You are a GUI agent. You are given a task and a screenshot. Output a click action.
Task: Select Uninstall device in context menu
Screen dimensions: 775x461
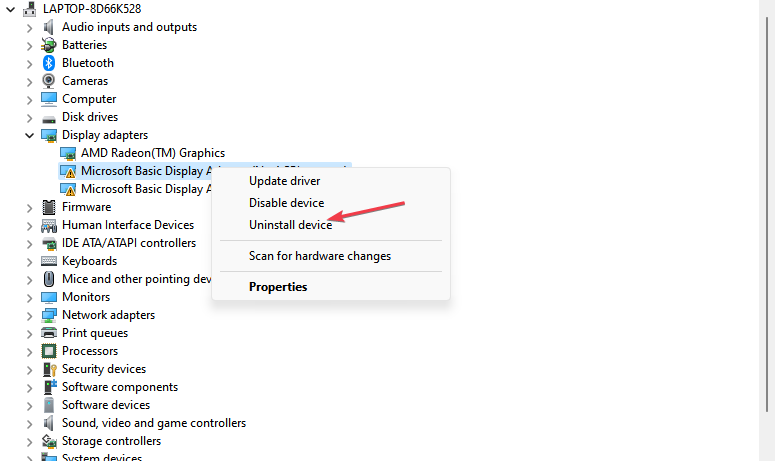click(331, 225)
